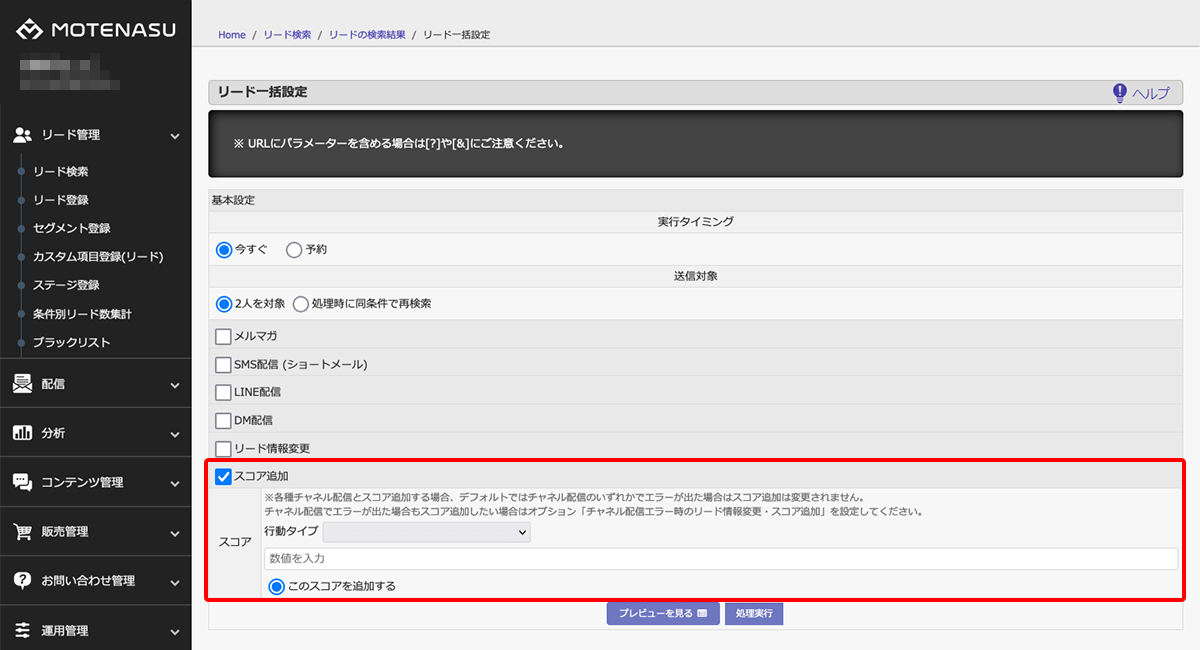Click the 分析 bar chart icon
This screenshot has width=1200, height=650.
point(22,433)
